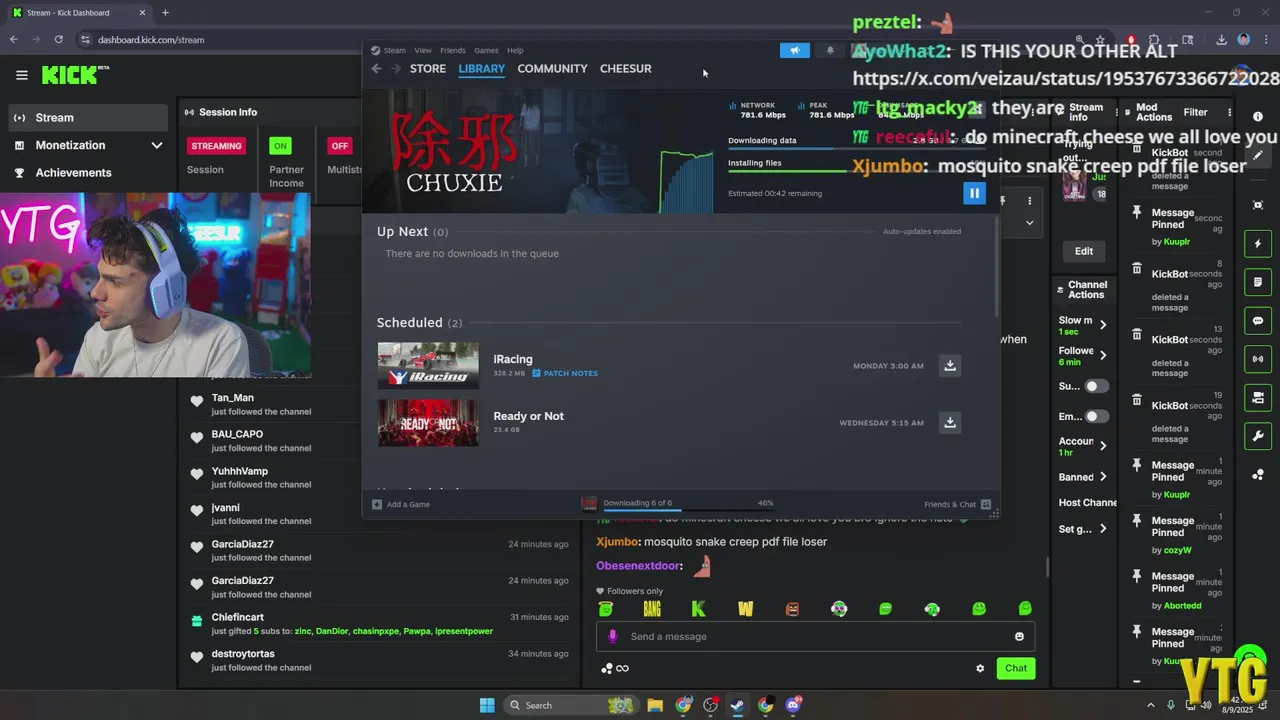Open Steam's Friends menu

(453, 50)
